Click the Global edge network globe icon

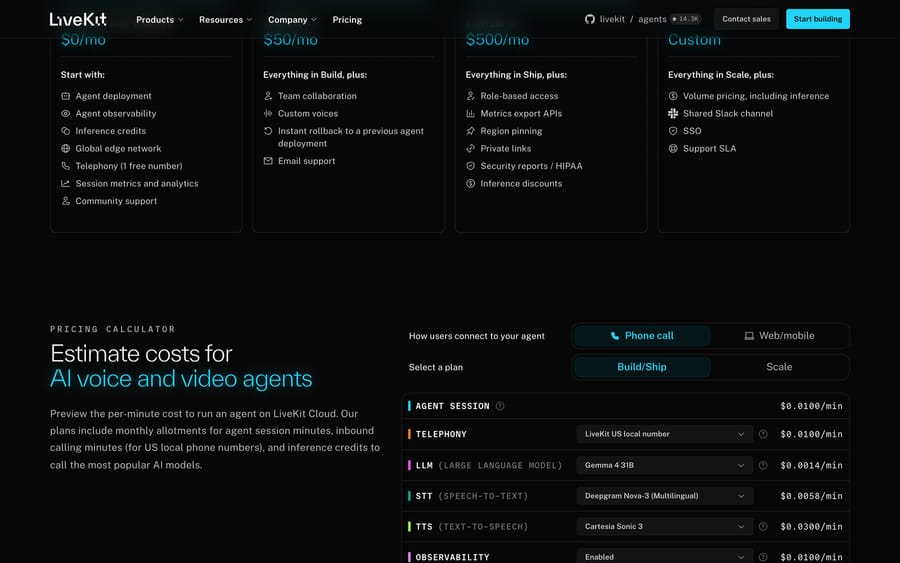(65, 149)
